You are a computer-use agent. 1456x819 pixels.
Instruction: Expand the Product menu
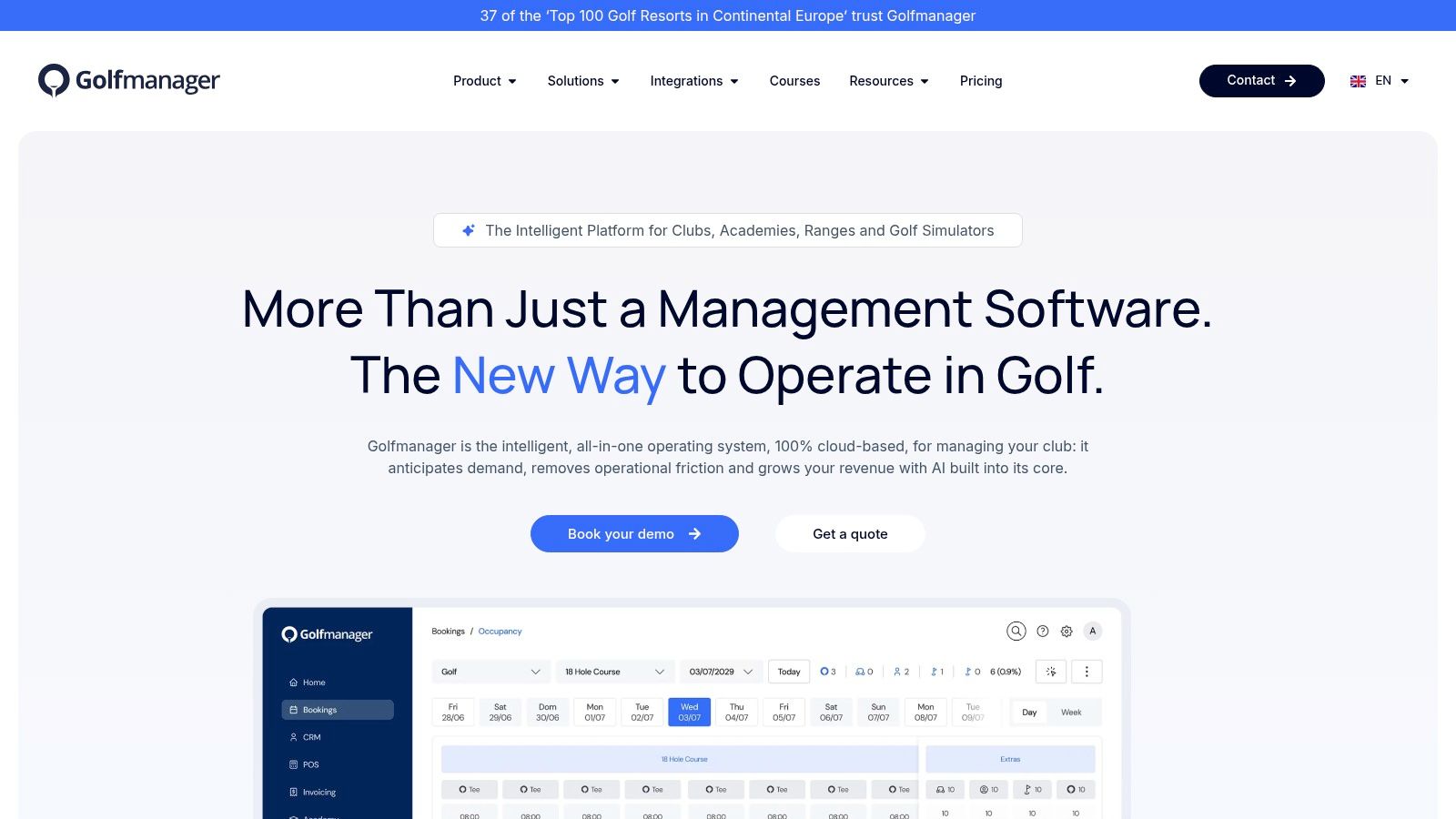pos(485,81)
